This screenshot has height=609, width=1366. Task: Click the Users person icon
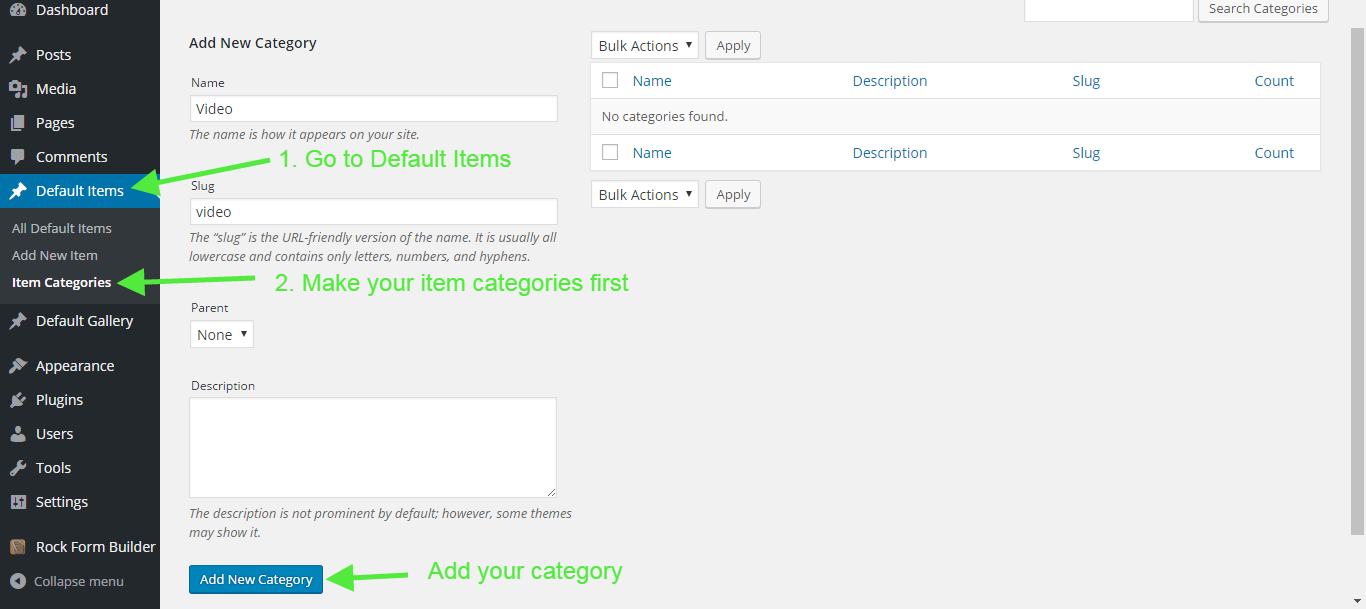(18, 434)
